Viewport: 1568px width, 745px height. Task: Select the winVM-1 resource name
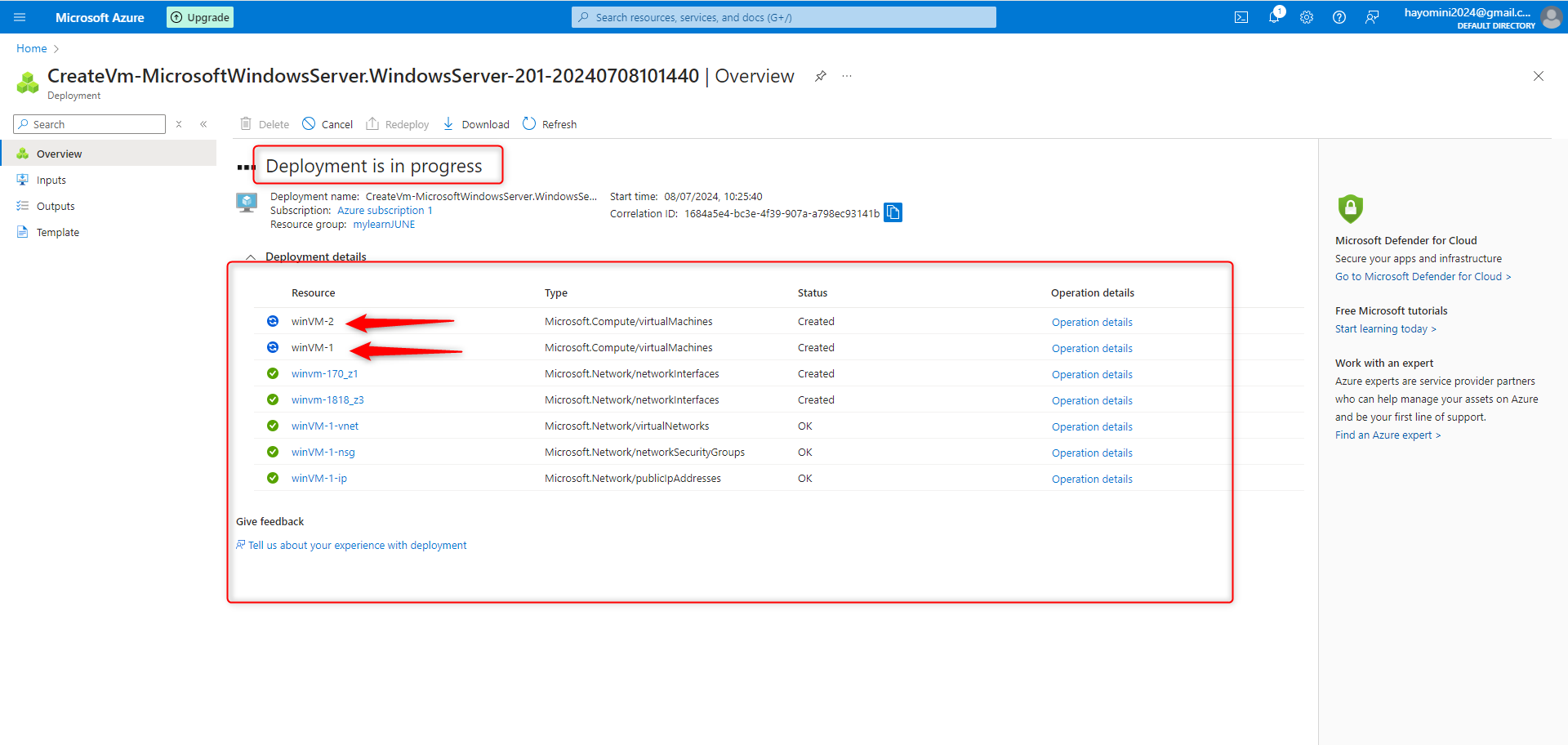(313, 348)
